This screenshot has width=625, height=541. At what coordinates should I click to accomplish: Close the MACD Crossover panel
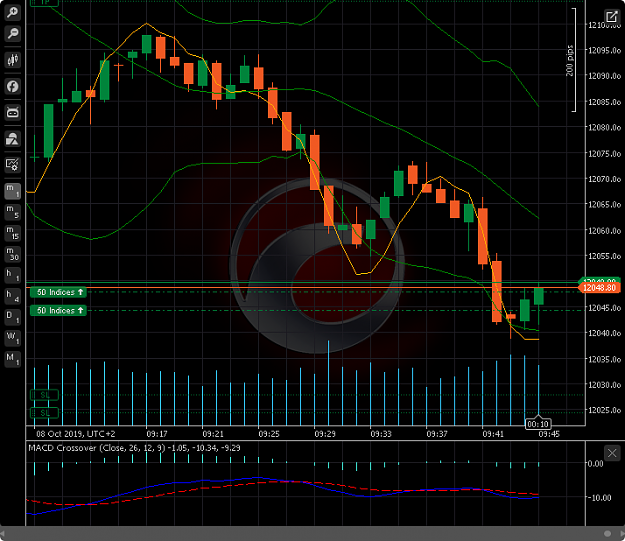pos(612,453)
